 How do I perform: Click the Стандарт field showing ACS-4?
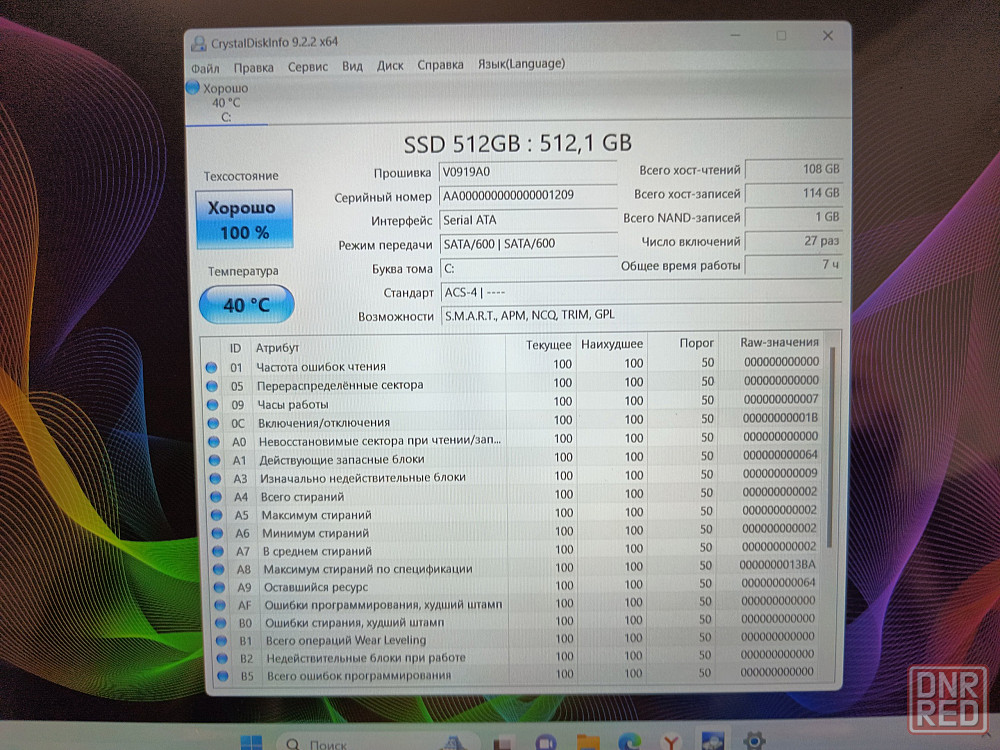(x=641, y=292)
